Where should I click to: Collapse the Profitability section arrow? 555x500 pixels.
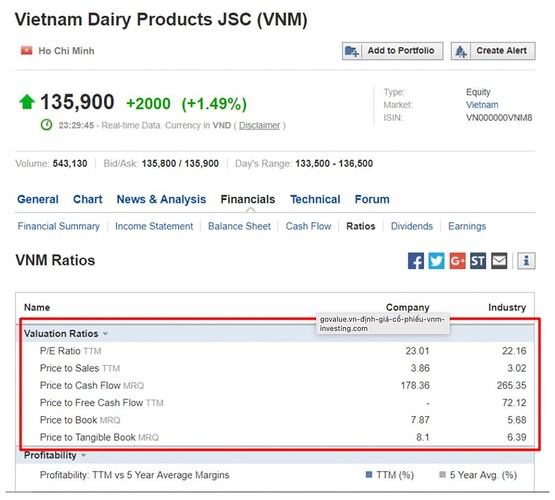(x=84, y=455)
